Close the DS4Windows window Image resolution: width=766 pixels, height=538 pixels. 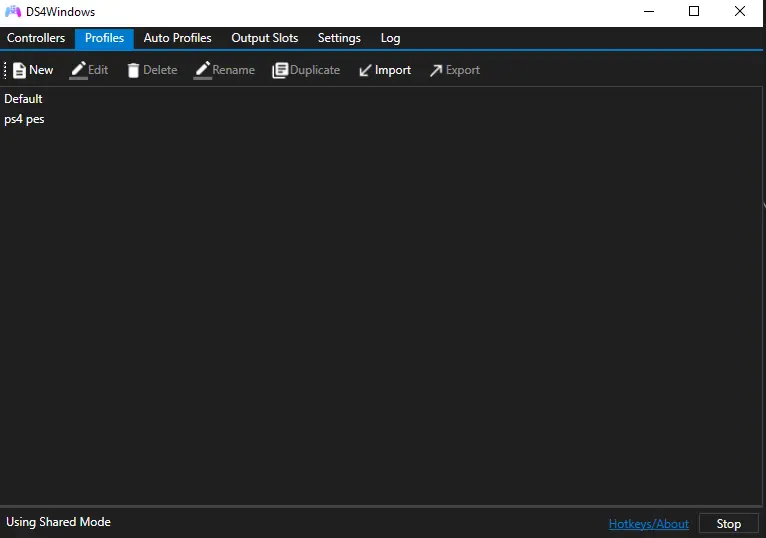coord(740,11)
